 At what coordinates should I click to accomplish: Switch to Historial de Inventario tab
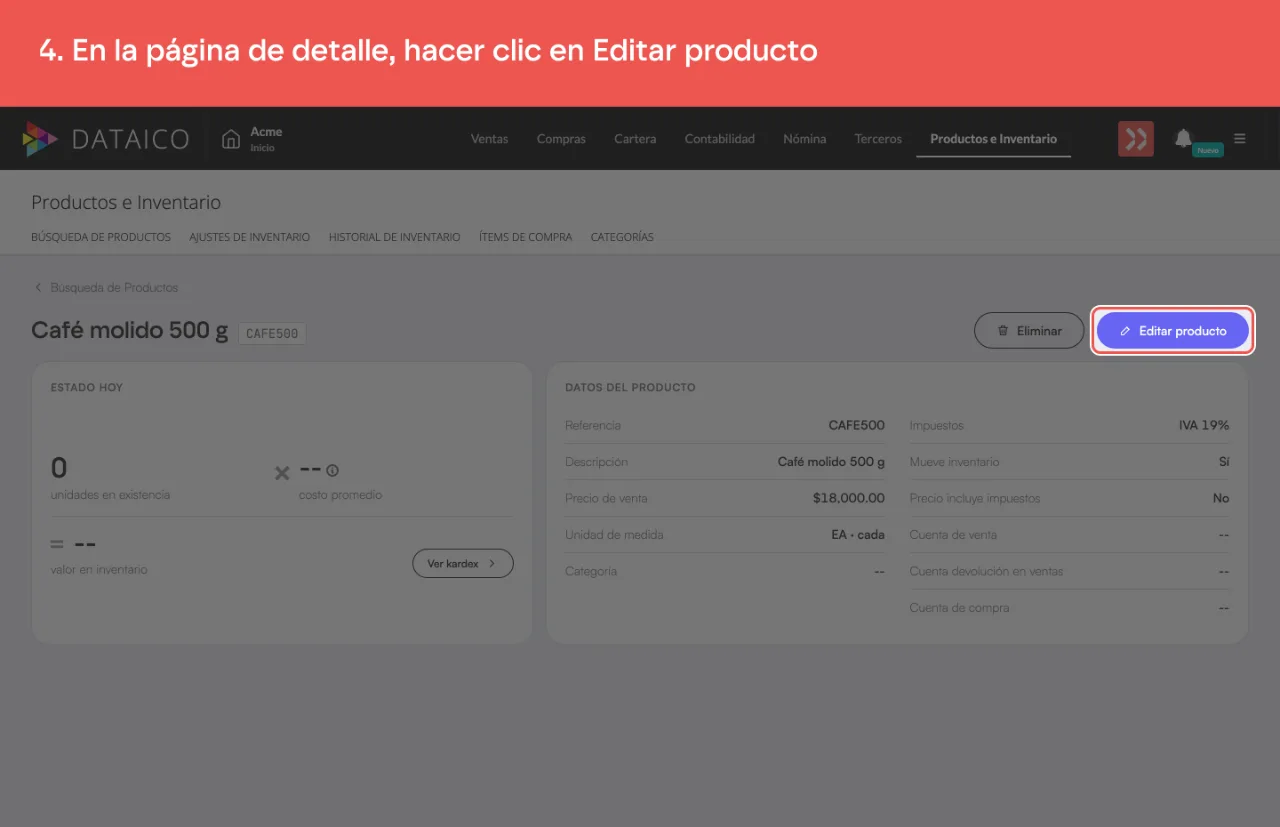click(394, 237)
